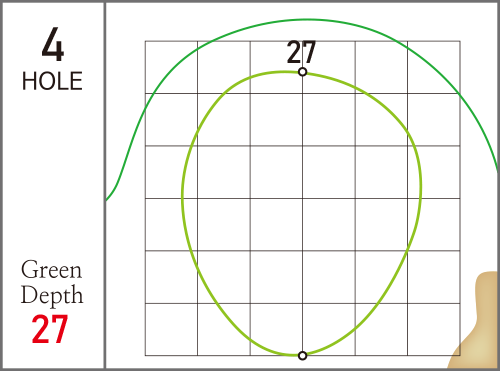Click the HOLE label text

(52, 81)
